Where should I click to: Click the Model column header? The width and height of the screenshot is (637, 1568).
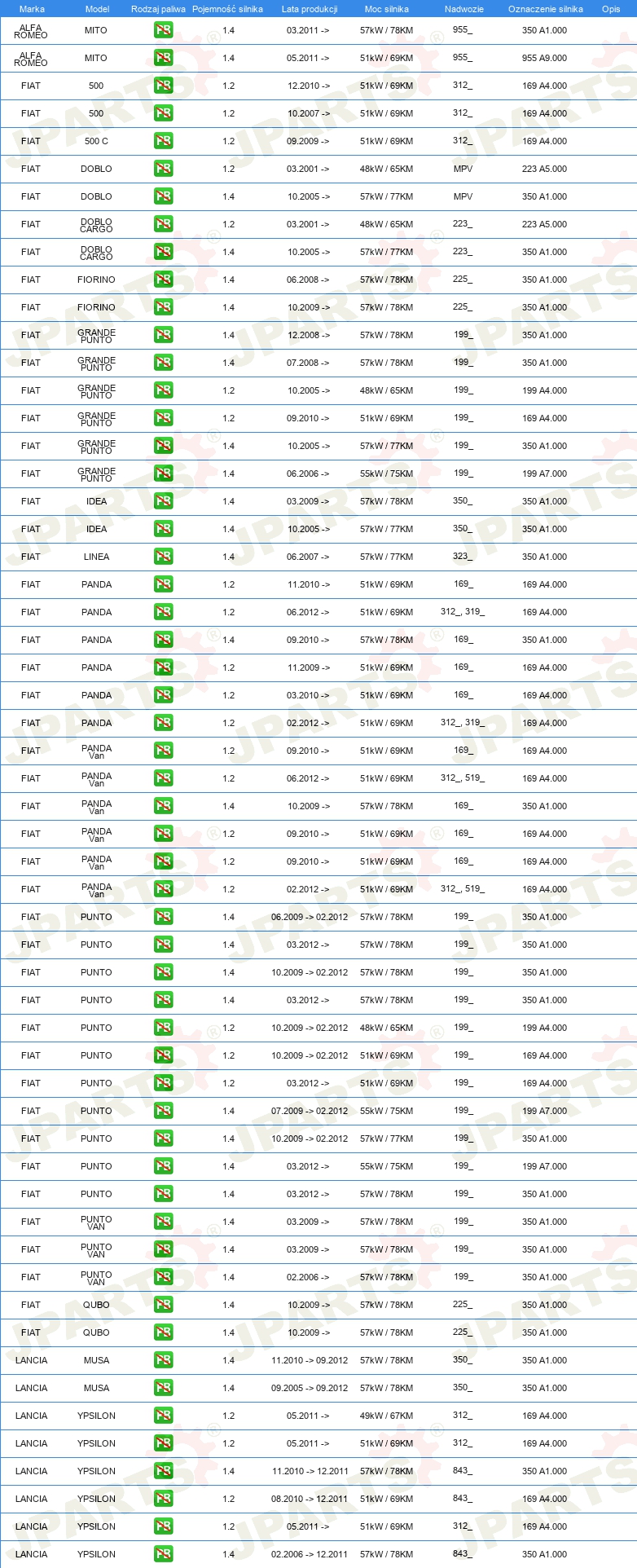97,9
